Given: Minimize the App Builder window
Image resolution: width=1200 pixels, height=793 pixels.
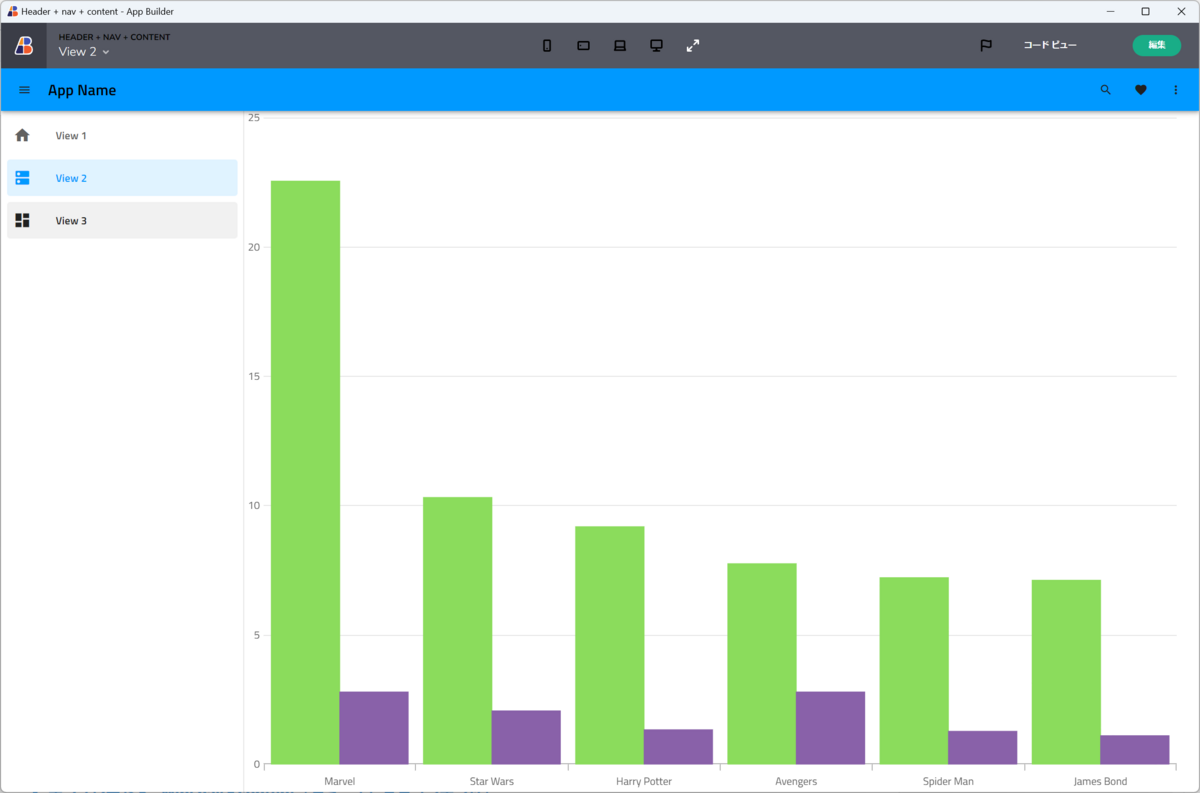Looking at the screenshot, I should coord(1110,11).
